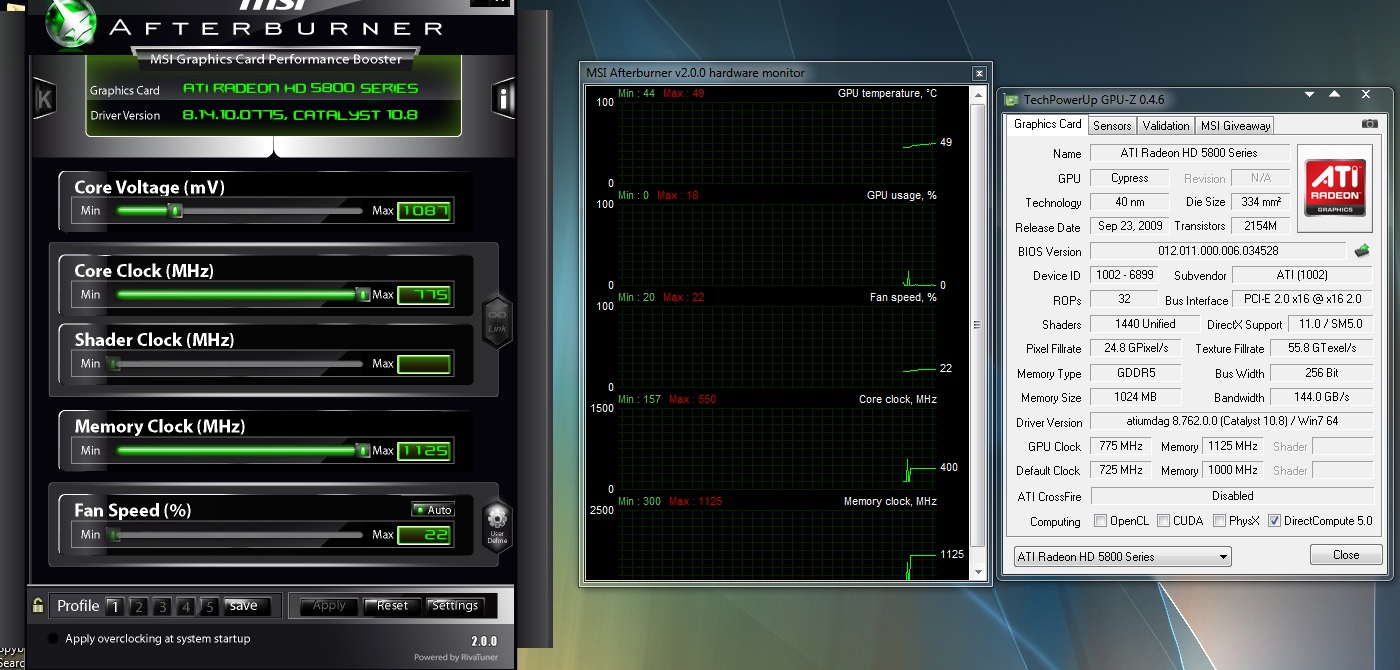Close GPU-Z using the title bar X
The width and height of the screenshot is (1400, 670).
pos(1366,94)
